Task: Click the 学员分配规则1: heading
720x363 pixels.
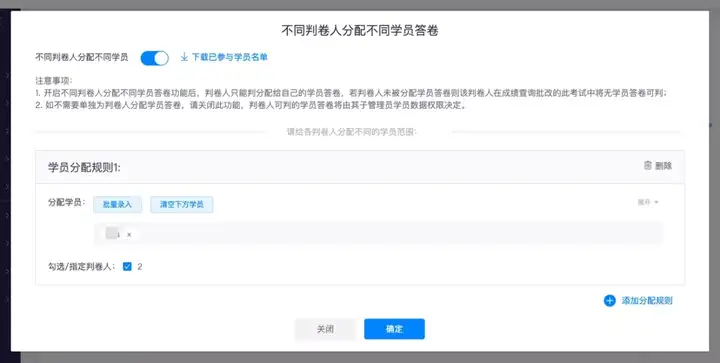Action: [84, 168]
